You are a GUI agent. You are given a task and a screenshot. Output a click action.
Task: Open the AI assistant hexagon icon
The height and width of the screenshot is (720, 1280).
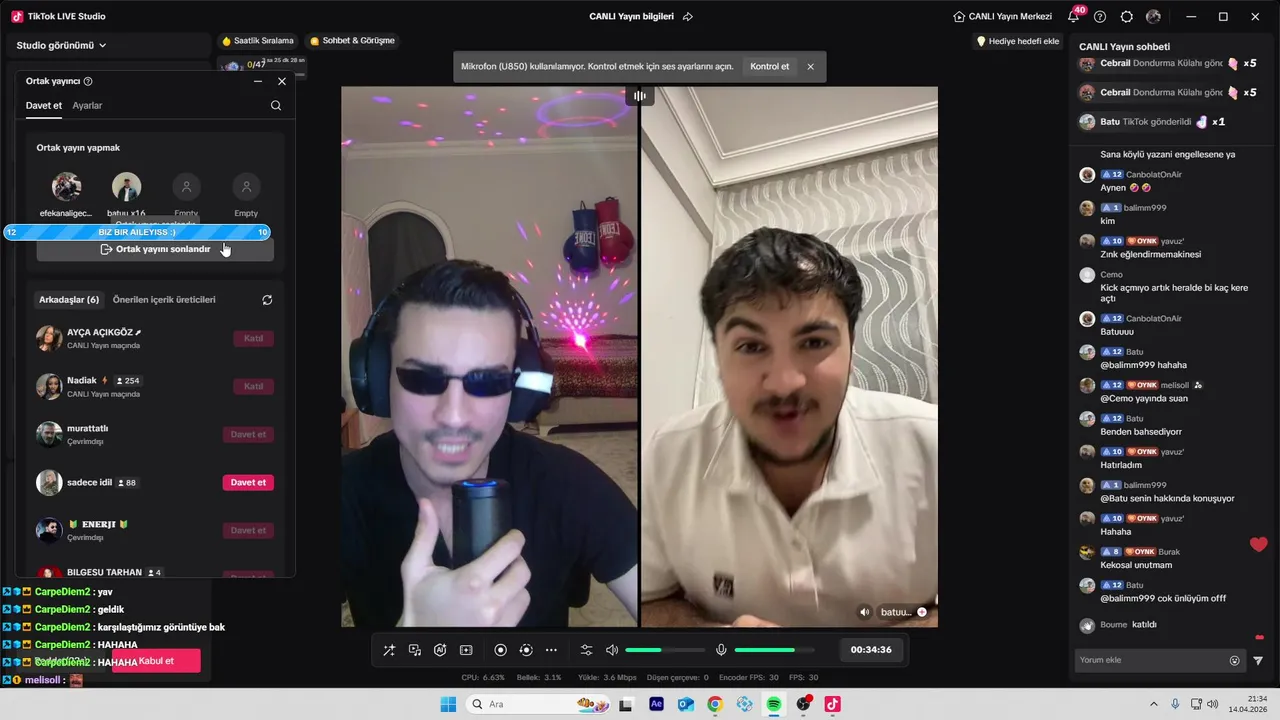point(440,650)
